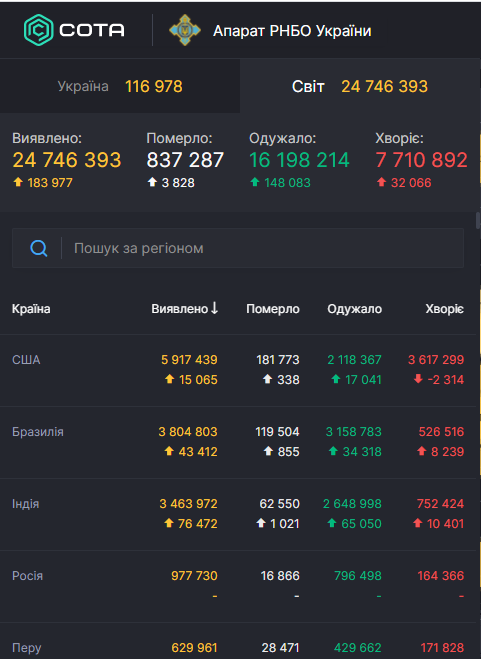Select the Росія country row name

coord(27,575)
